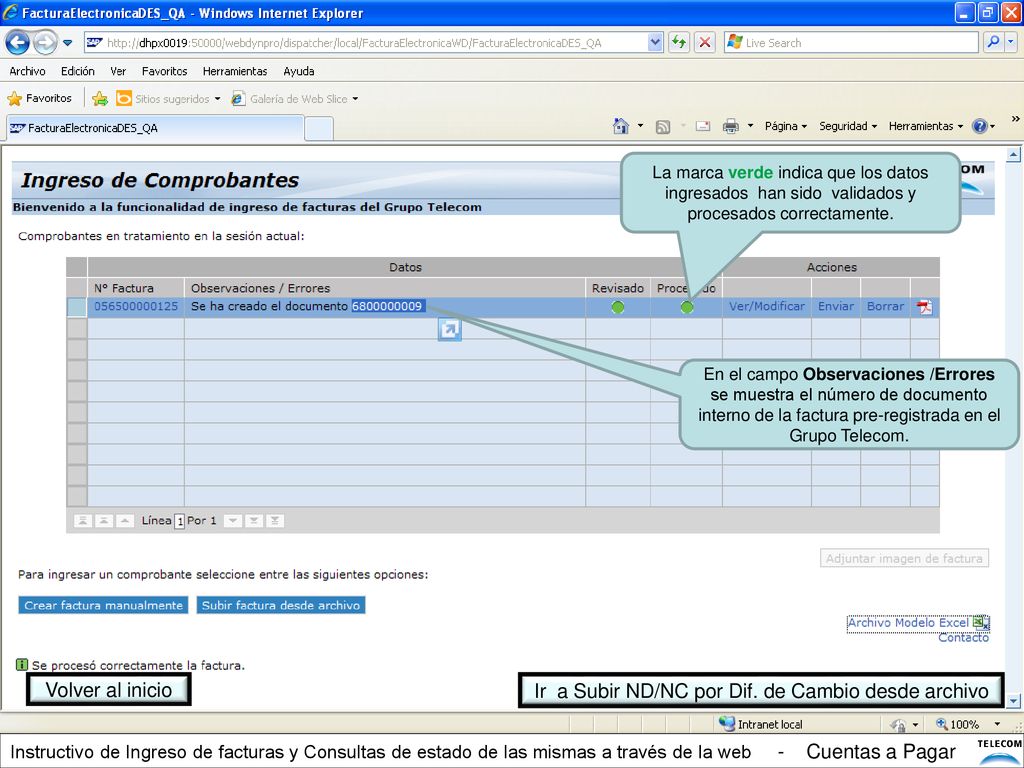This screenshot has width=1024, height=768.
Task: Click the green Revisado status indicator
Action: [618, 307]
